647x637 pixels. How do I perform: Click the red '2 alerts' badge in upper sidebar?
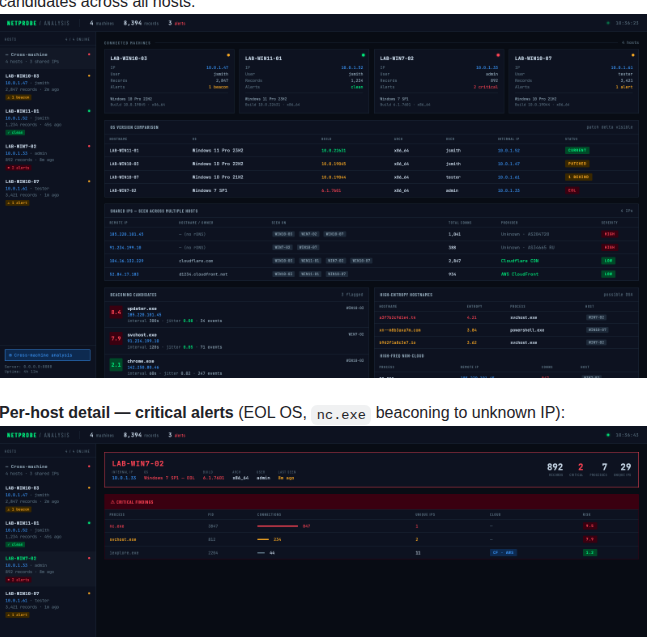click(18, 168)
